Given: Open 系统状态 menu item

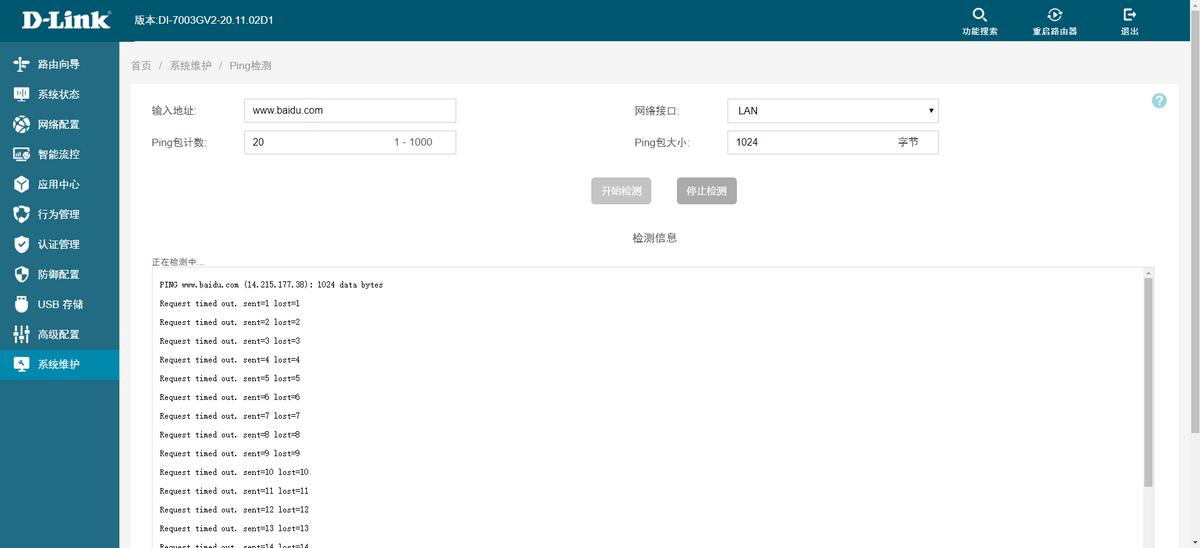Looking at the screenshot, I should [59, 94].
